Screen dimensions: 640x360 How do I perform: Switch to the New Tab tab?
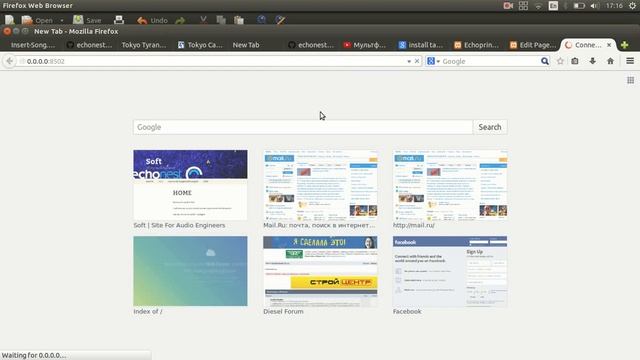246,45
